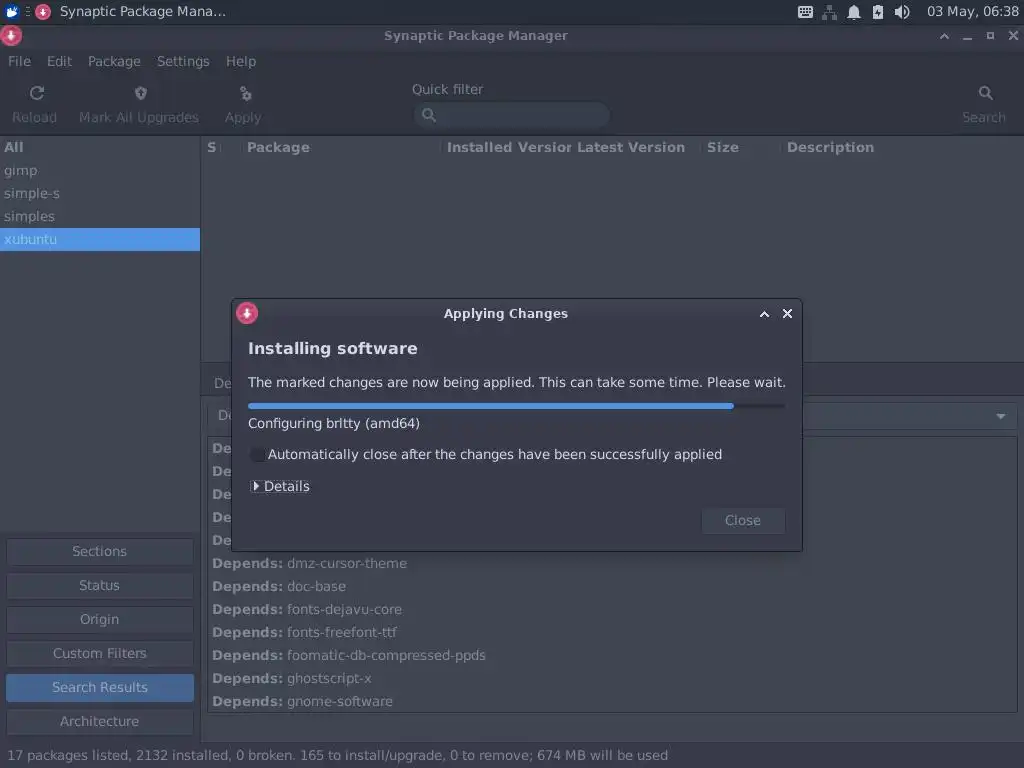
Task: Open the network connection tray icon
Action: [829, 12]
